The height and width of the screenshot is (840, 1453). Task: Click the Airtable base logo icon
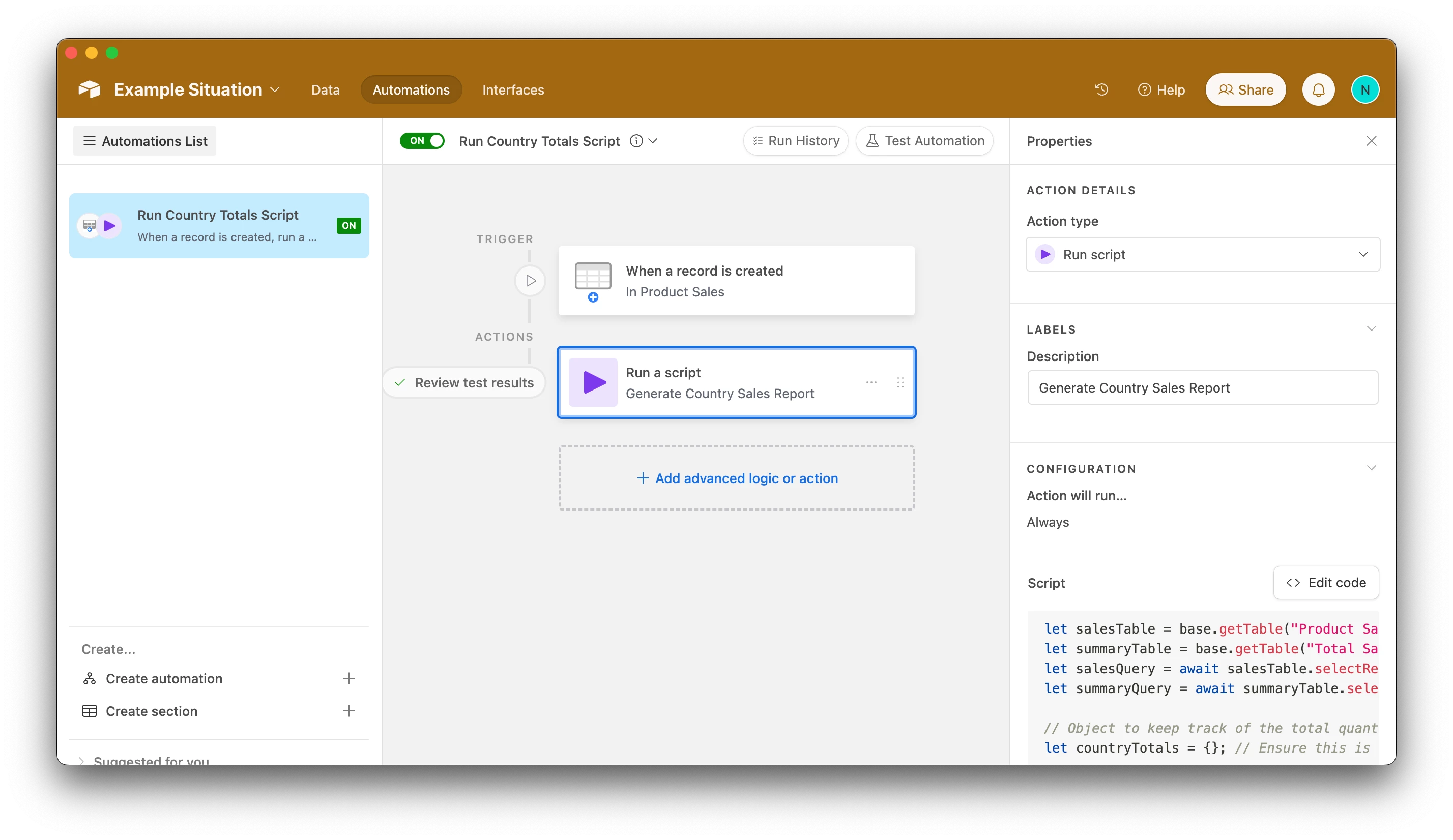90,89
